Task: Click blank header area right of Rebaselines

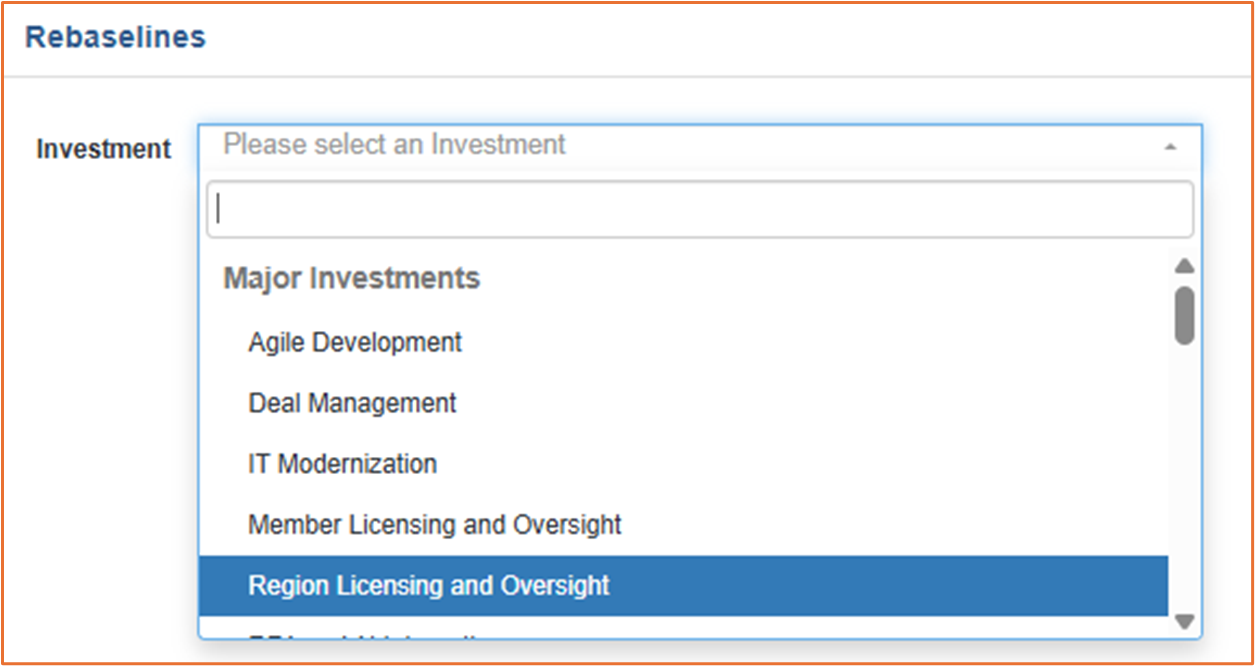Action: coord(720,38)
